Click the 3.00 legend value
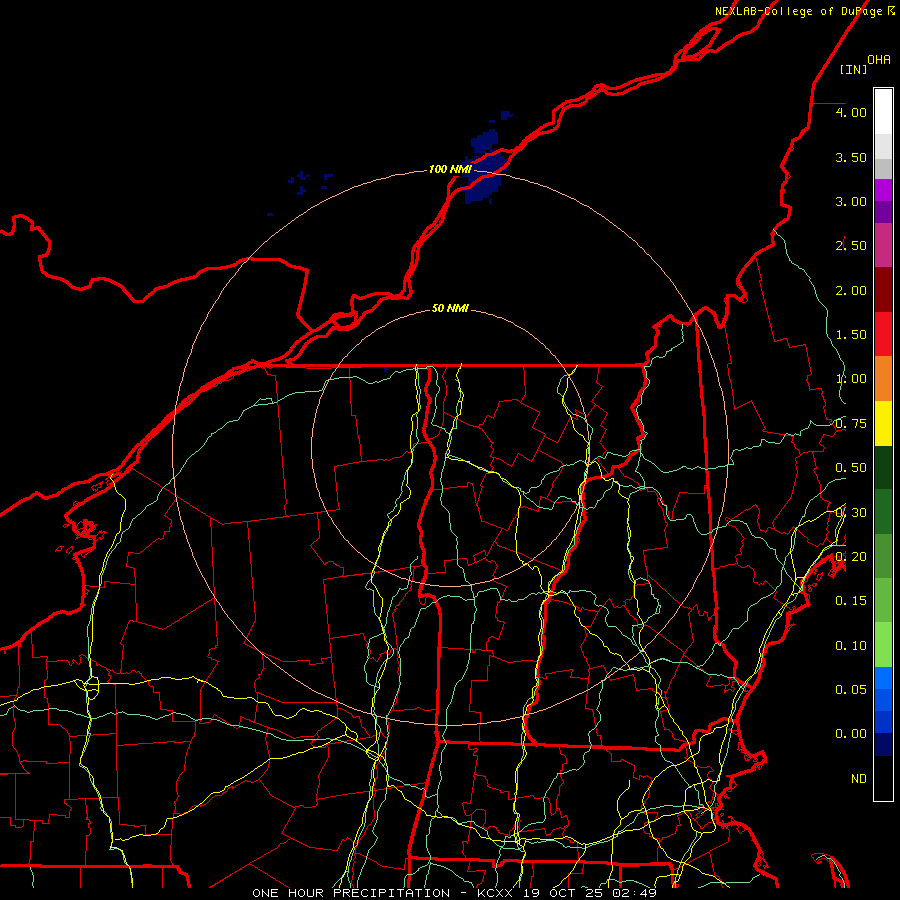The image size is (900, 900). pyautogui.click(x=851, y=201)
